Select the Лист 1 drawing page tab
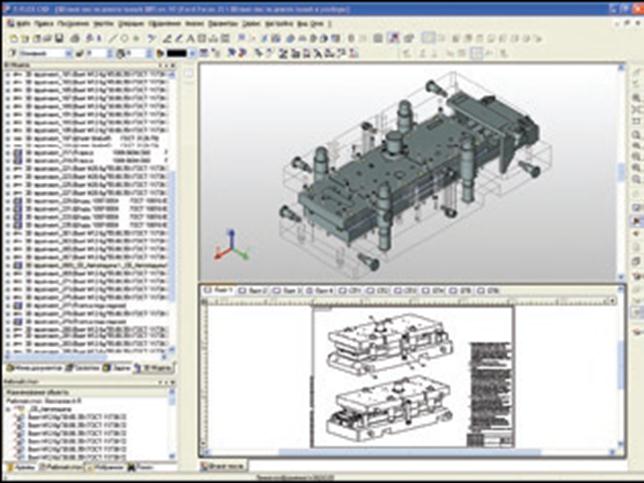Viewport: 644px width, 483px height. pyautogui.click(x=219, y=290)
